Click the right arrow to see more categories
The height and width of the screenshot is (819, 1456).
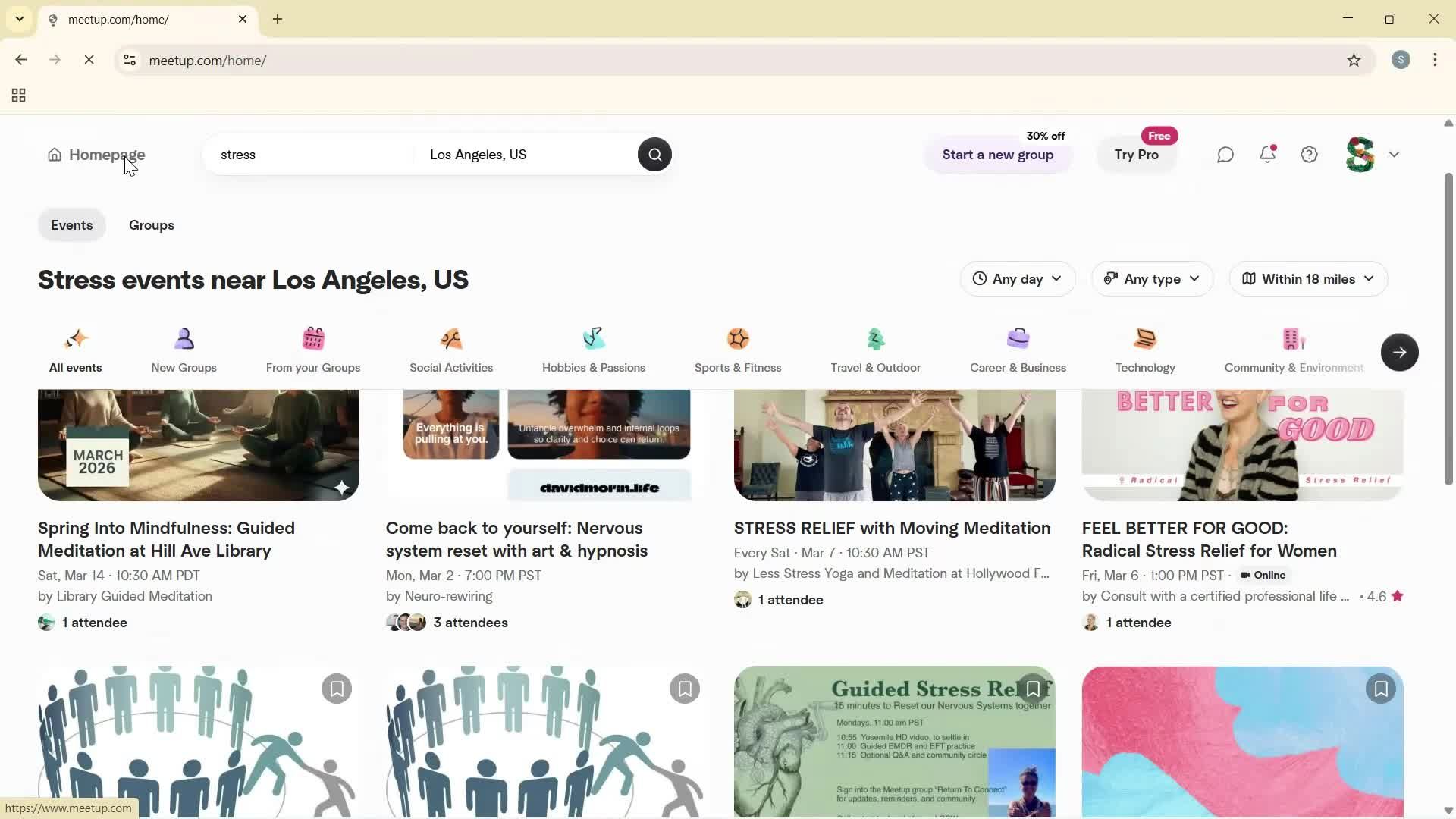[1399, 352]
